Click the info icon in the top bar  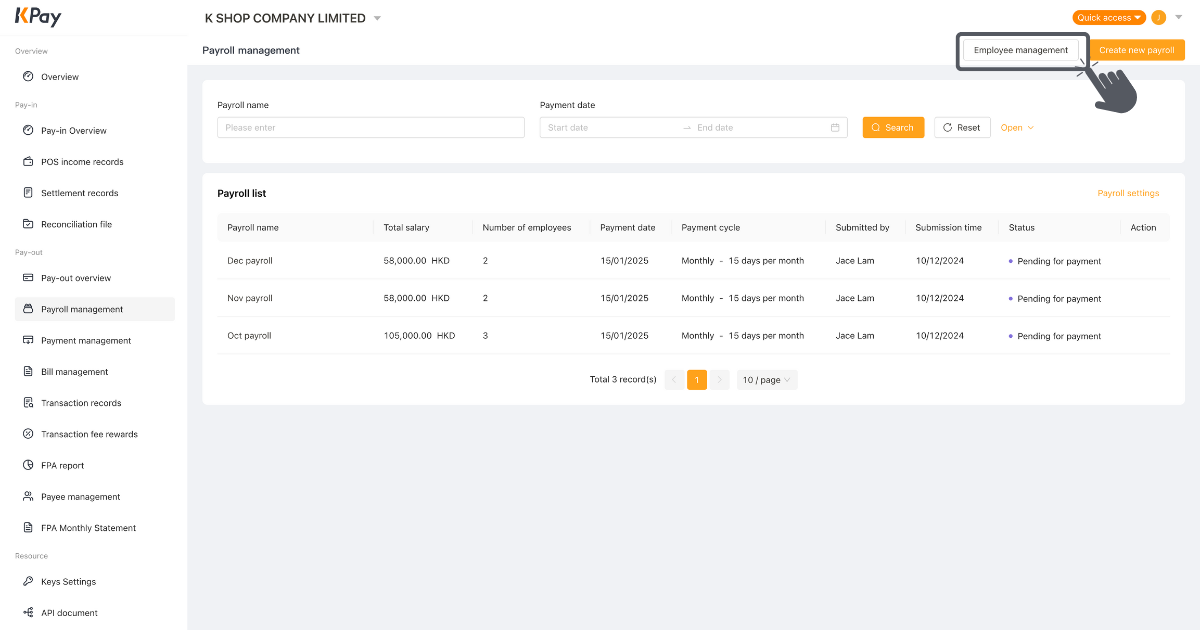point(1158,17)
